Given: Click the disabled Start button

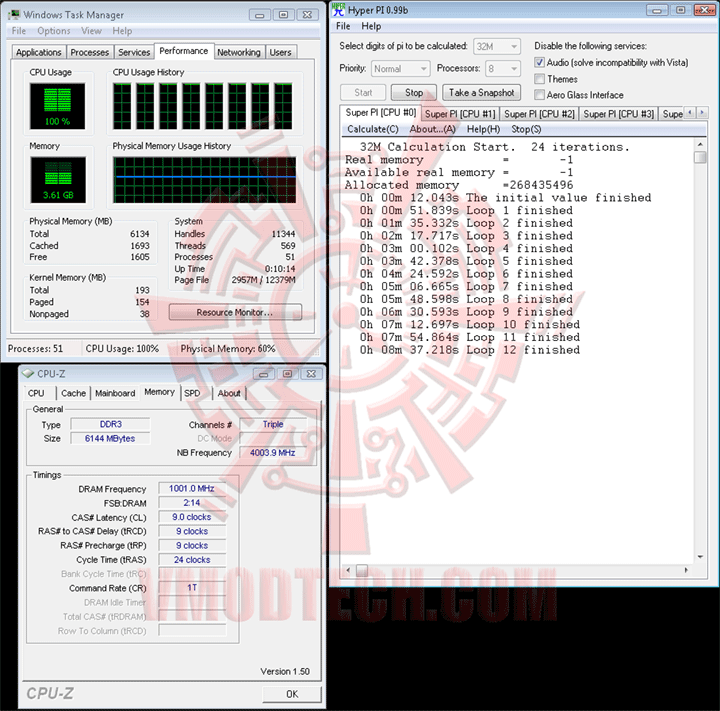Looking at the screenshot, I should pos(363,93).
